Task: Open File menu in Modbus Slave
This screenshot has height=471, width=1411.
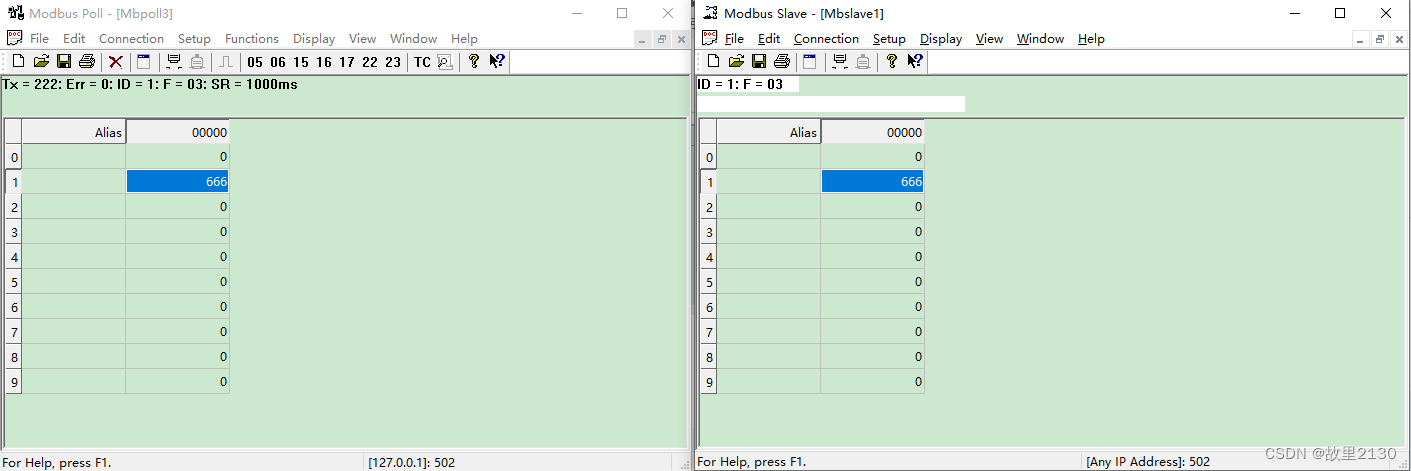Action: 734,39
